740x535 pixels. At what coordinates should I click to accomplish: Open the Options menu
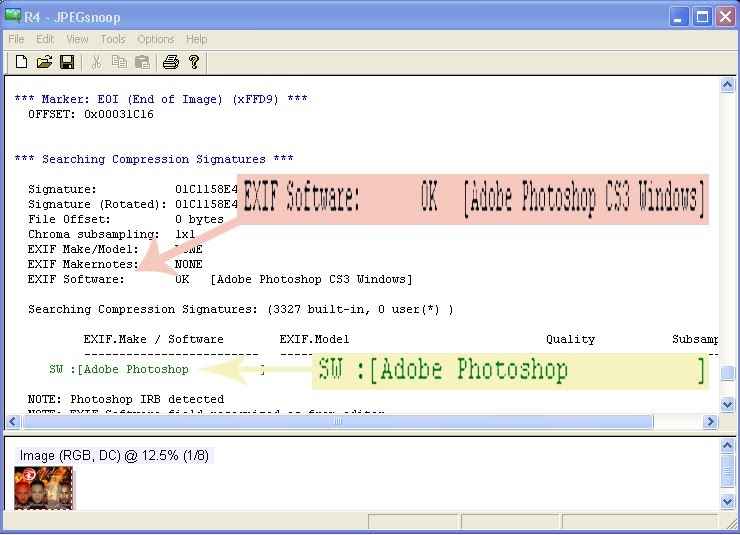(x=156, y=39)
